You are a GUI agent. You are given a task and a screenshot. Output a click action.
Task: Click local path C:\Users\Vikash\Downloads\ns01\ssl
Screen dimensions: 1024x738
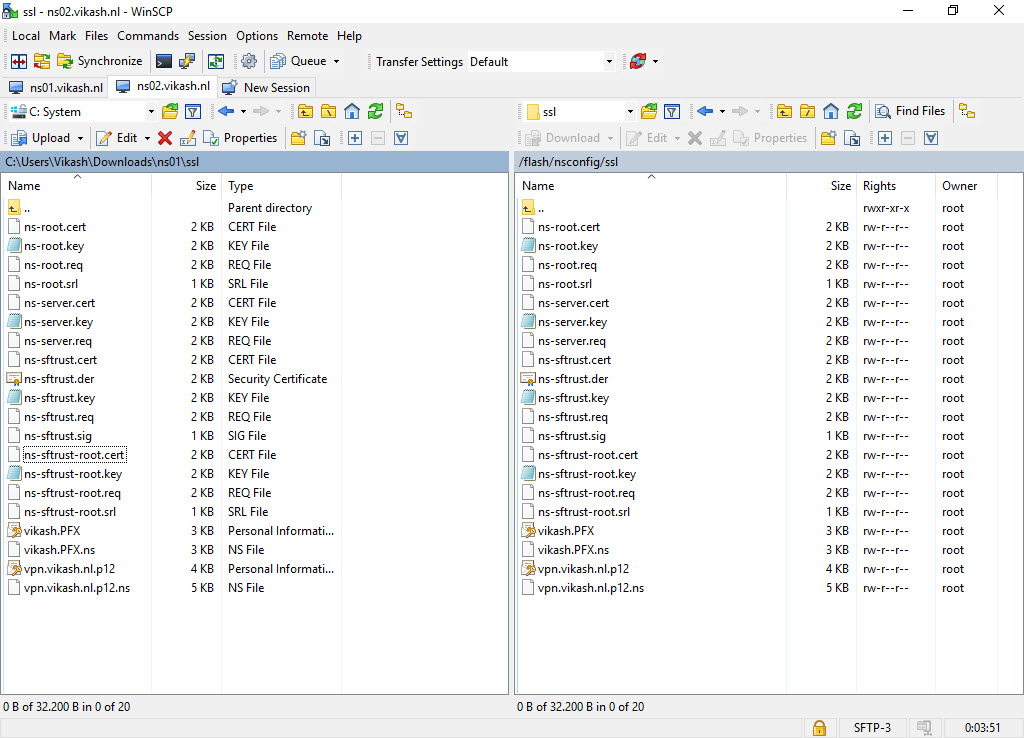[102, 162]
